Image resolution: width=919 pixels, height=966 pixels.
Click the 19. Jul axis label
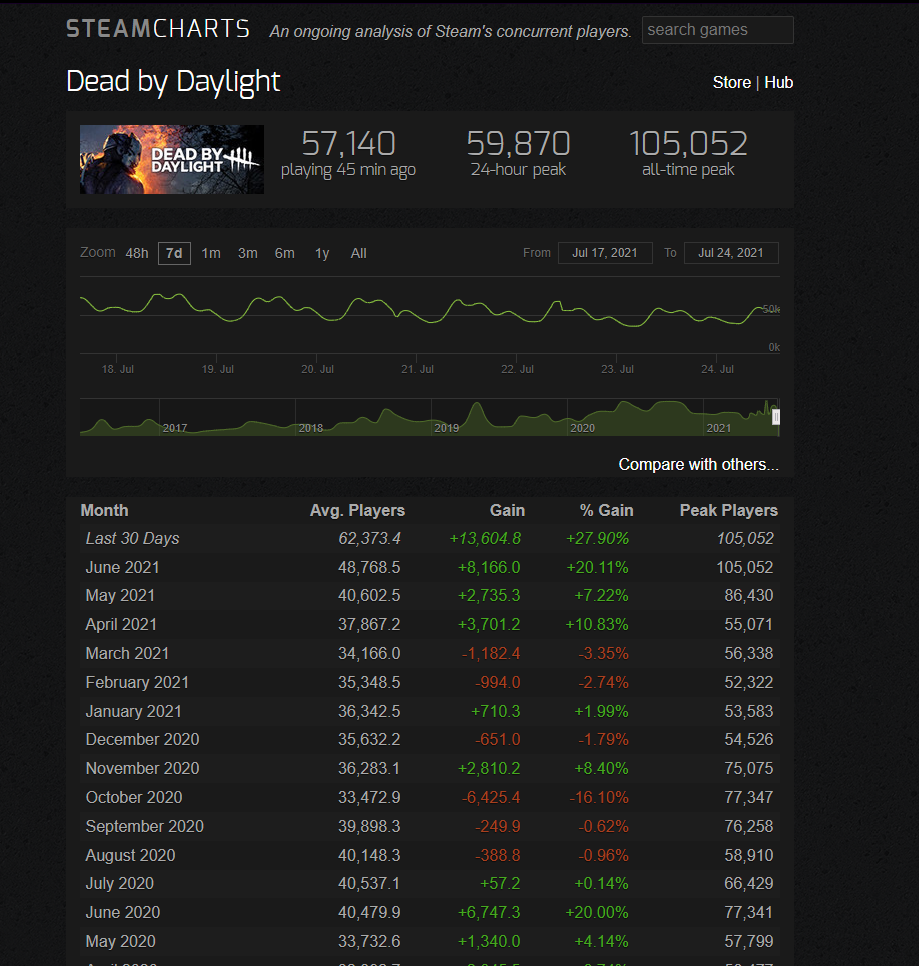pos(218,369)
